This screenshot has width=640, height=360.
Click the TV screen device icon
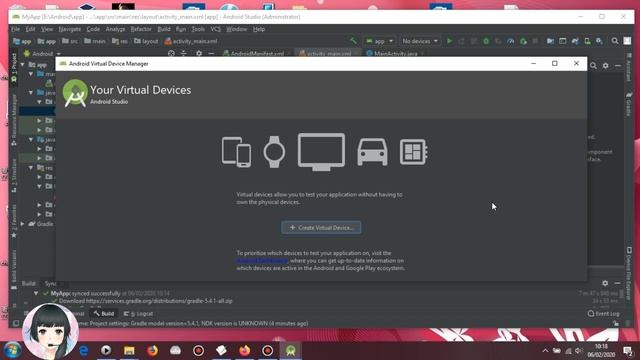click(321, 152)
